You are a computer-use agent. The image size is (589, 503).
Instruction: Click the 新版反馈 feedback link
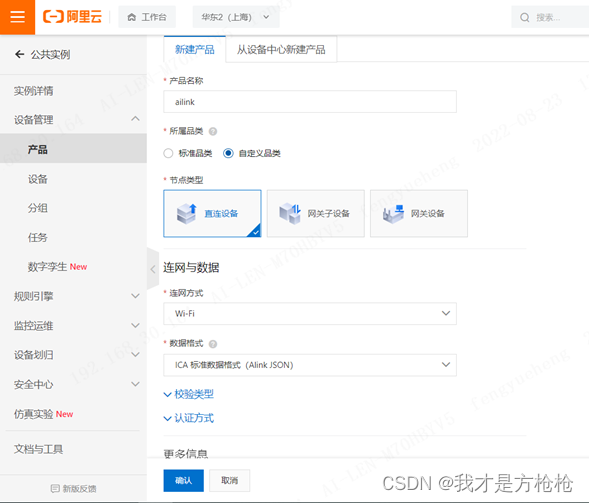pyautogui.click(x=73, y=488)
